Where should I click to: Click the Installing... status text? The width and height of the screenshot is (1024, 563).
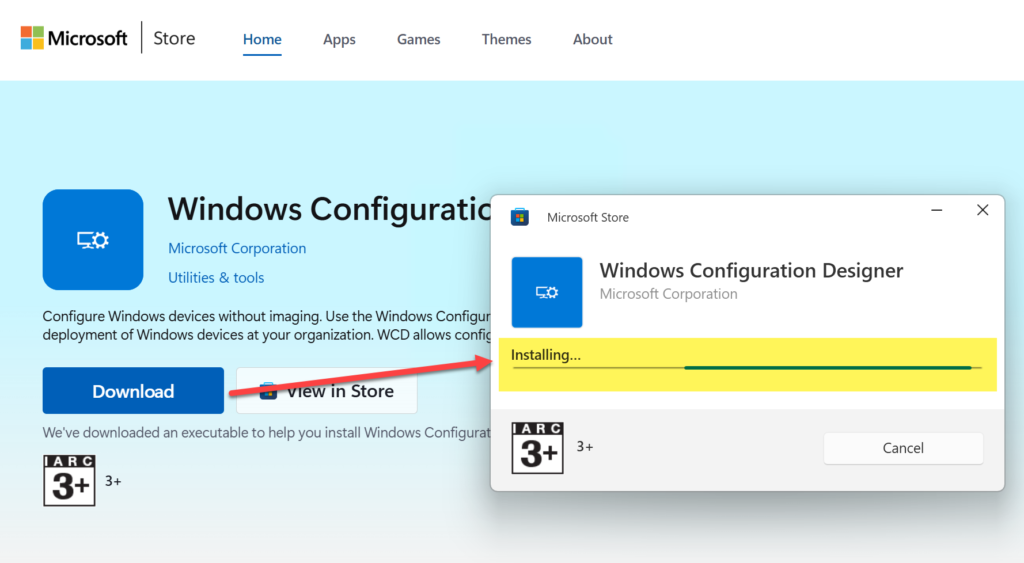(545, 355)
